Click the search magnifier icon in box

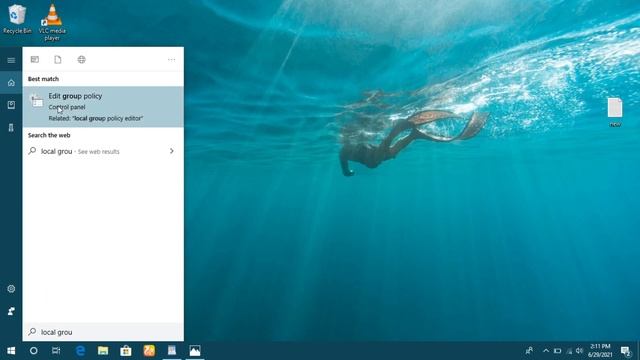(x=33, y=332)
